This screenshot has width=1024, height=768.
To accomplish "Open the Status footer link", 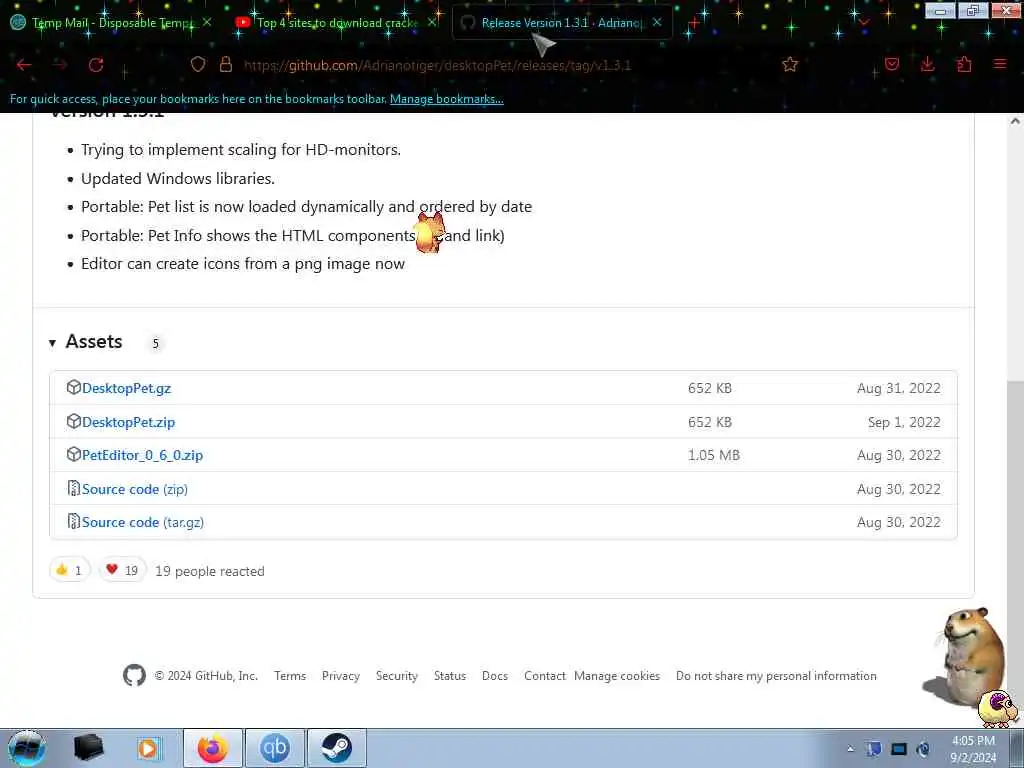I will coord(450,676).
